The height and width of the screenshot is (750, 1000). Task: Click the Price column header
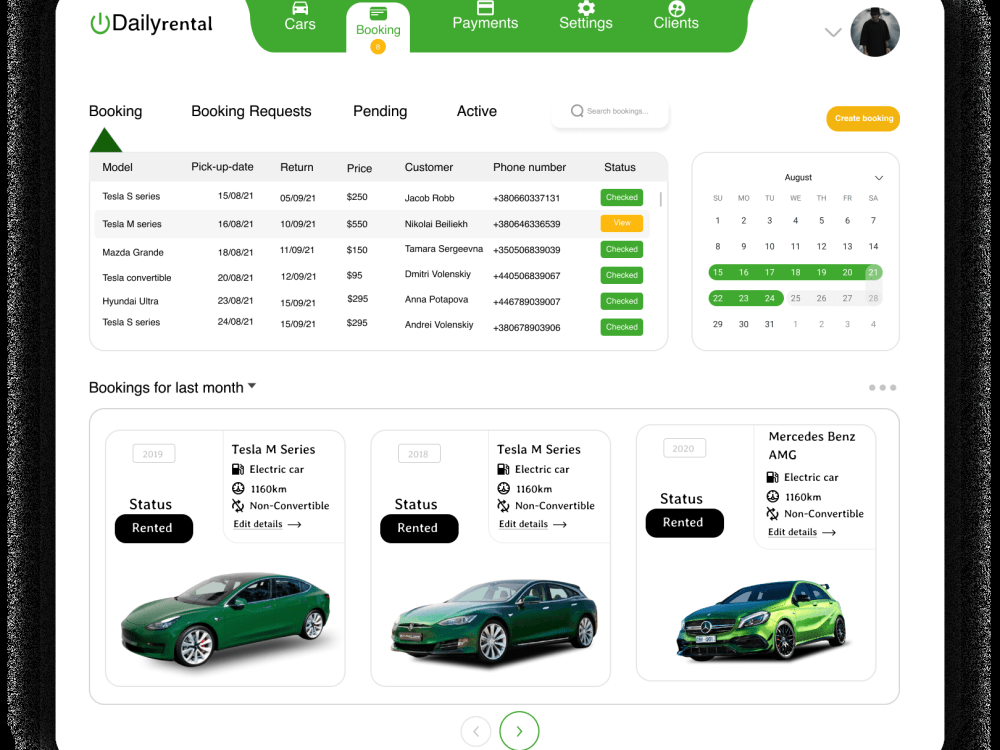coord(359,168)
